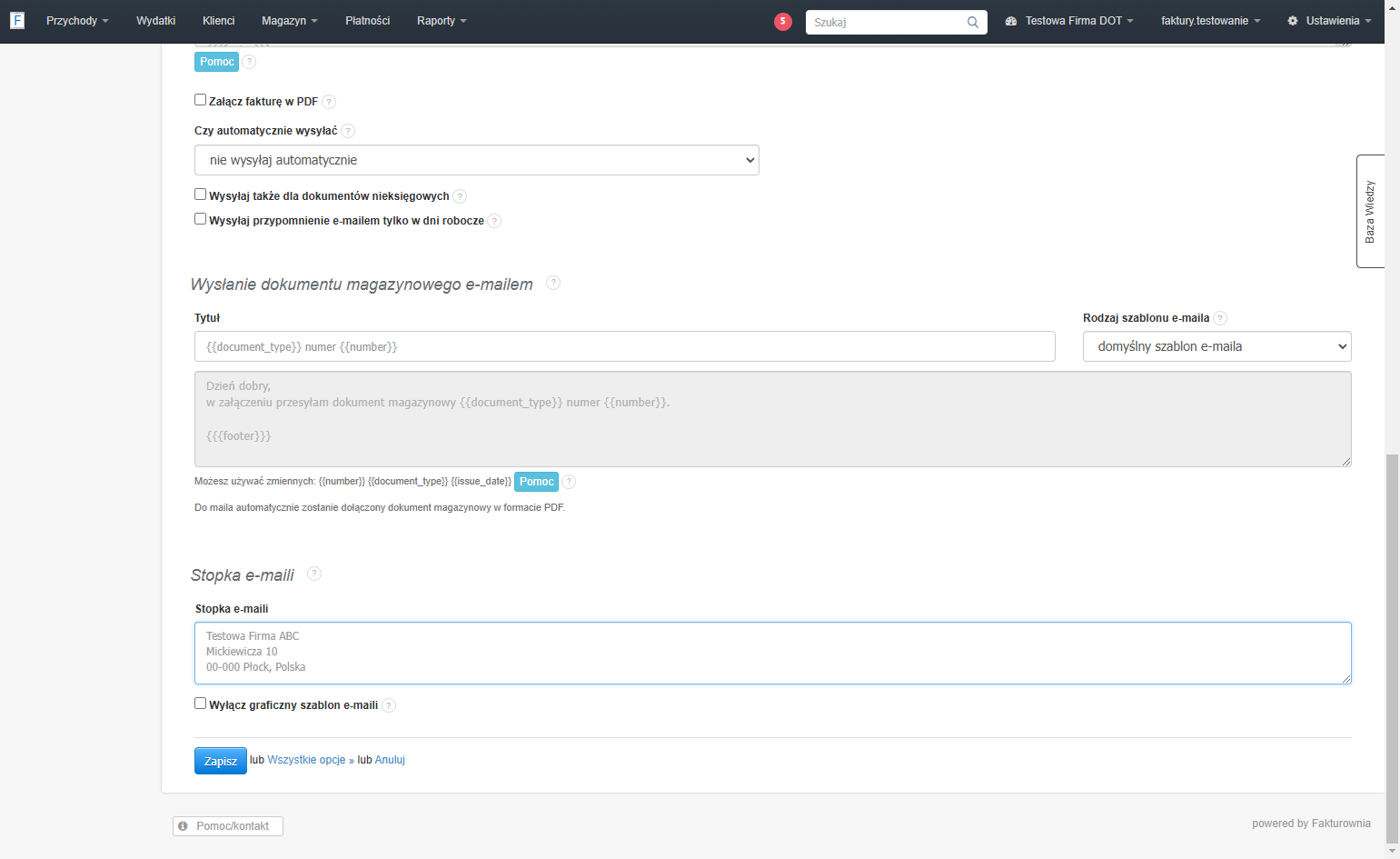
Task: Open faktury.testowanie account dropdown
Action: (1210, 21)
